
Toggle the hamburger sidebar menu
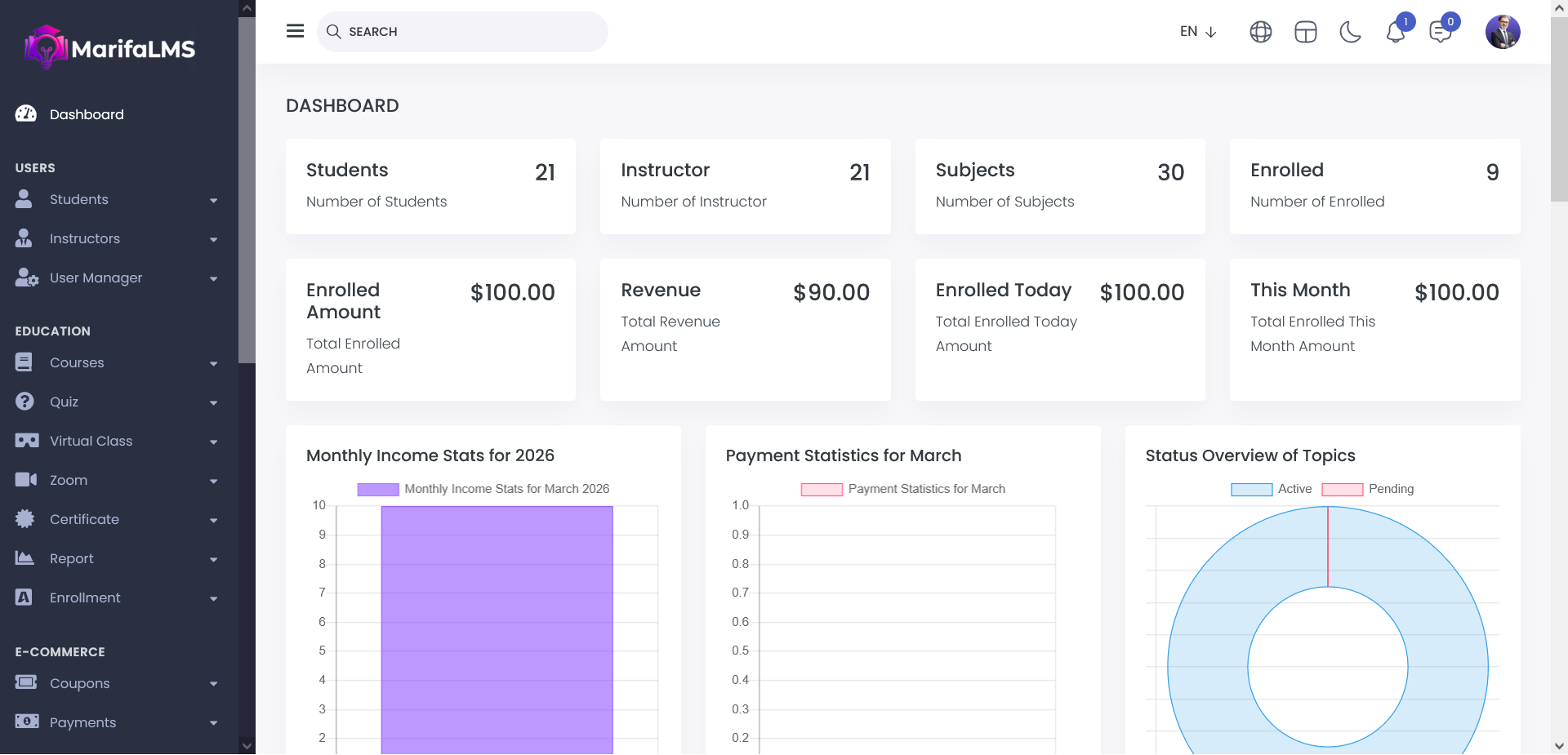(295, 31)
